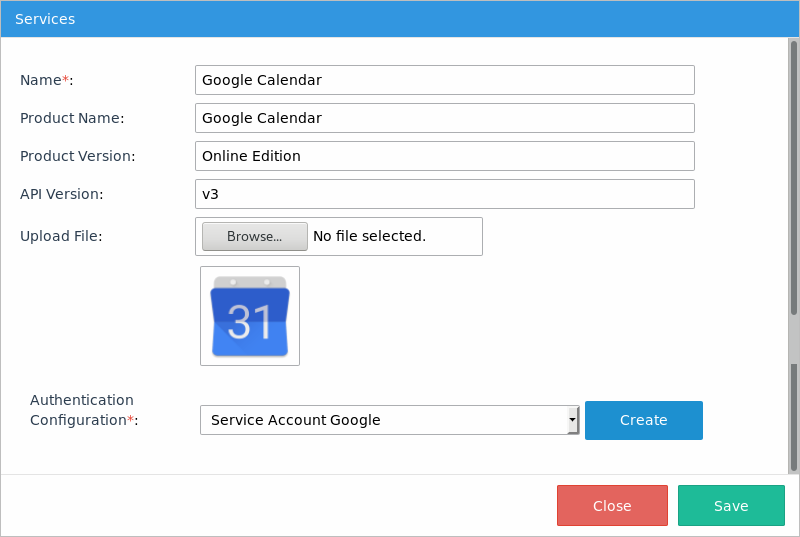Click the Product Version label

pyautogui.click(x=77, y=156)
